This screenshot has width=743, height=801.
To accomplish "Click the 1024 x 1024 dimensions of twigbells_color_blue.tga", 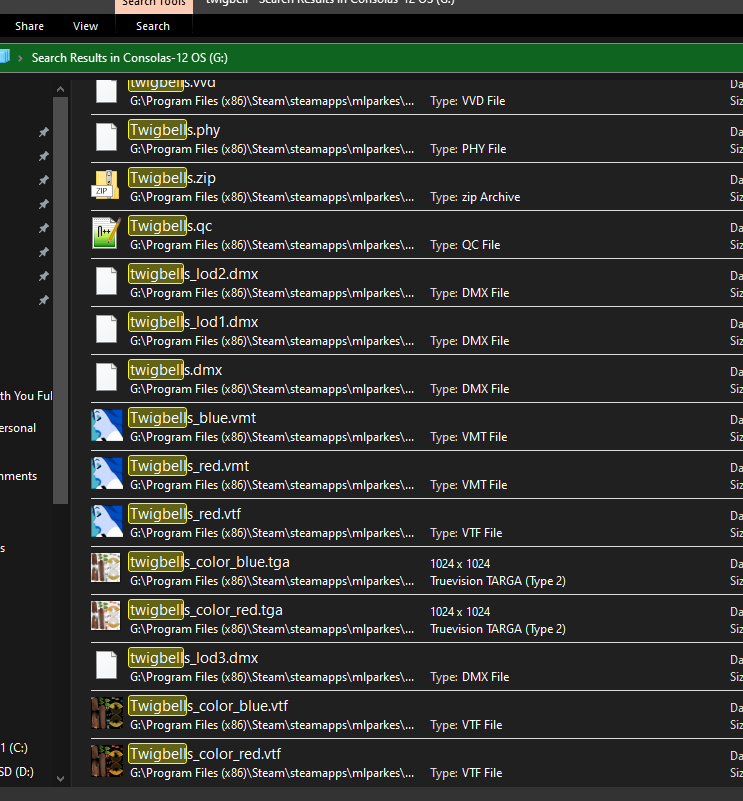I will (x=460, y=563).
